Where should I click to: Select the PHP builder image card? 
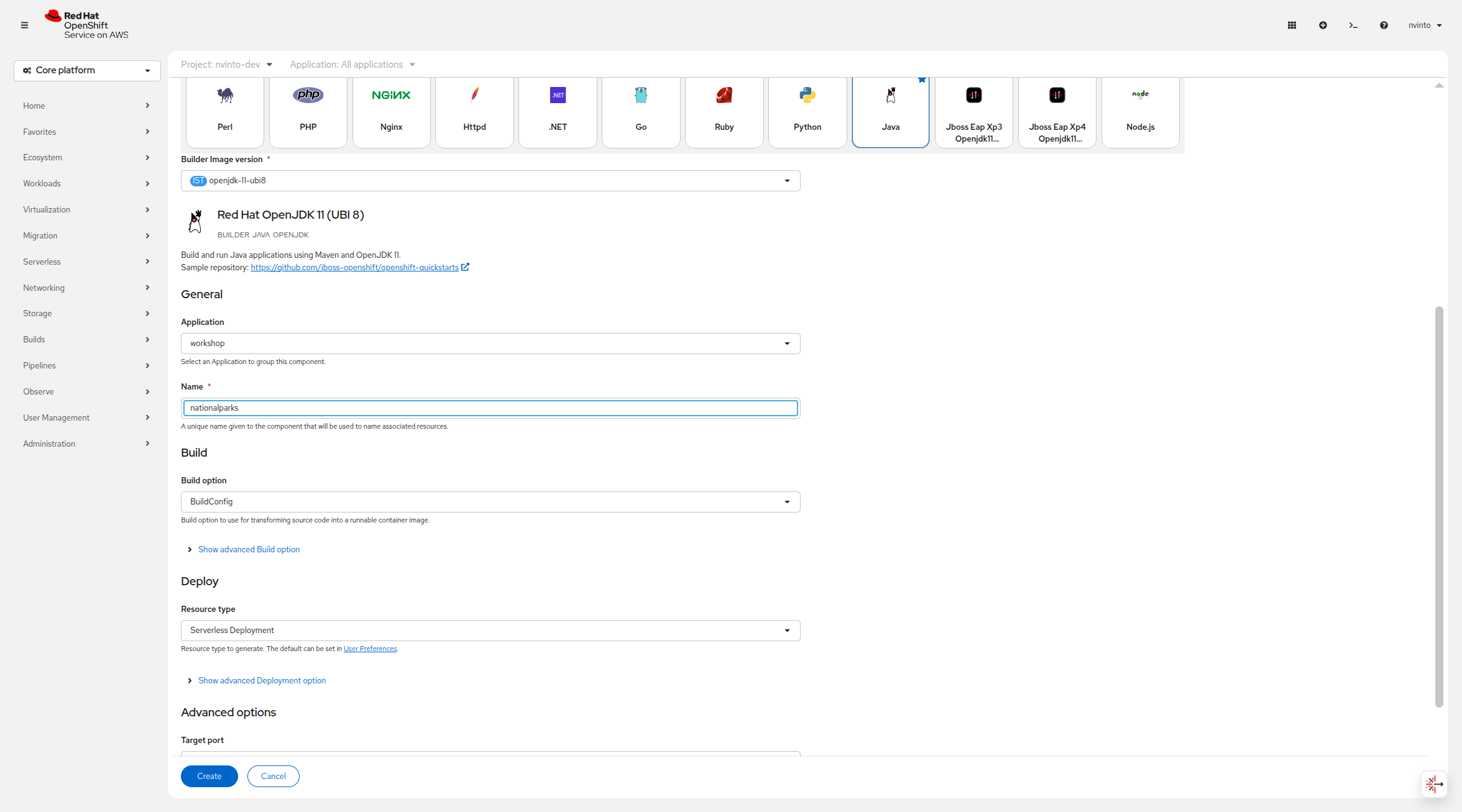click(308, 112)
